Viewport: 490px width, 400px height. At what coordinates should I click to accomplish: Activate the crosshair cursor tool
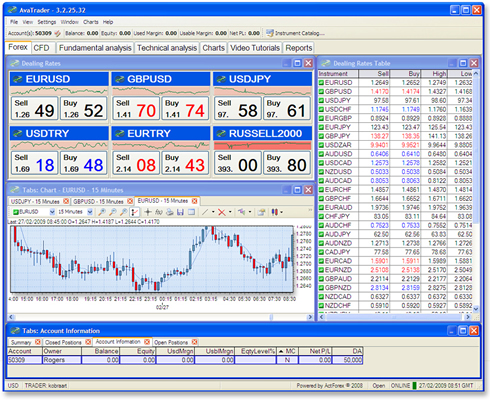tap(148, 212)
